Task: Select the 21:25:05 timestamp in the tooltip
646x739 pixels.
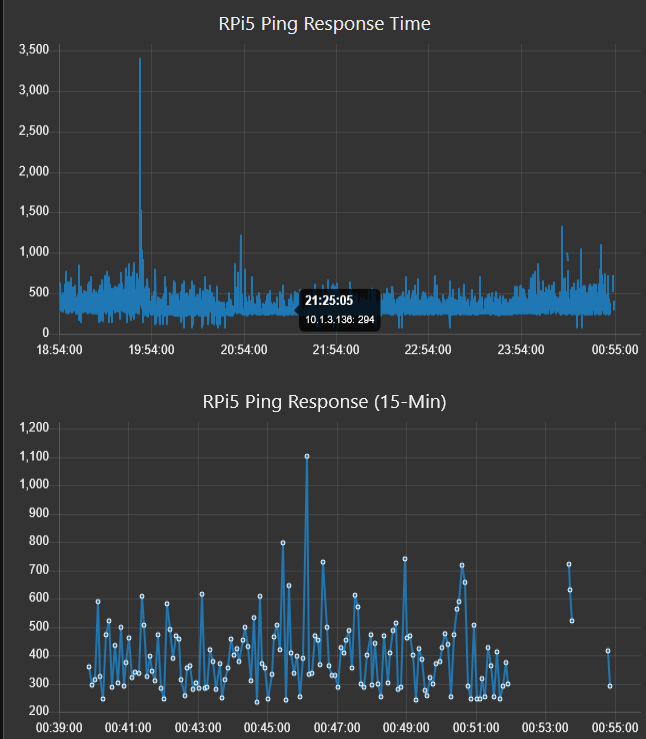Action: [328, 300]
